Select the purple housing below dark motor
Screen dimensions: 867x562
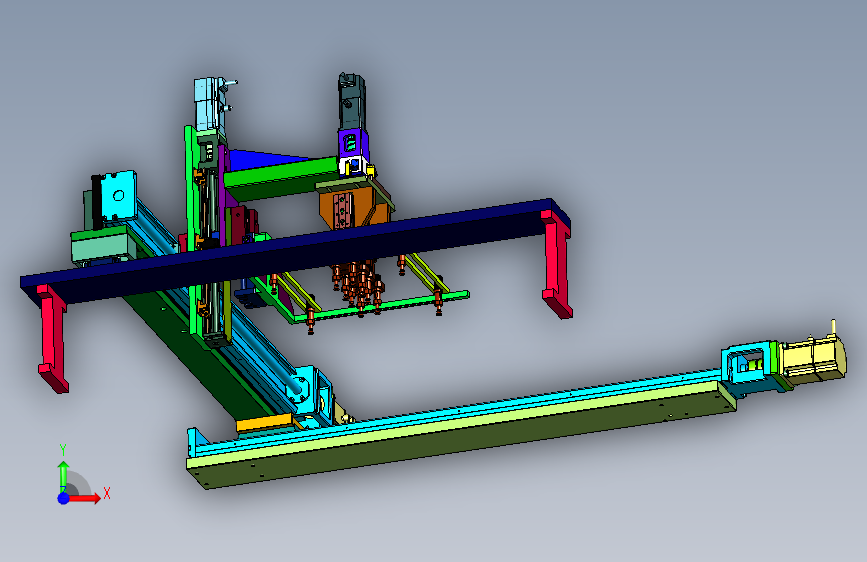coord(353,143)
